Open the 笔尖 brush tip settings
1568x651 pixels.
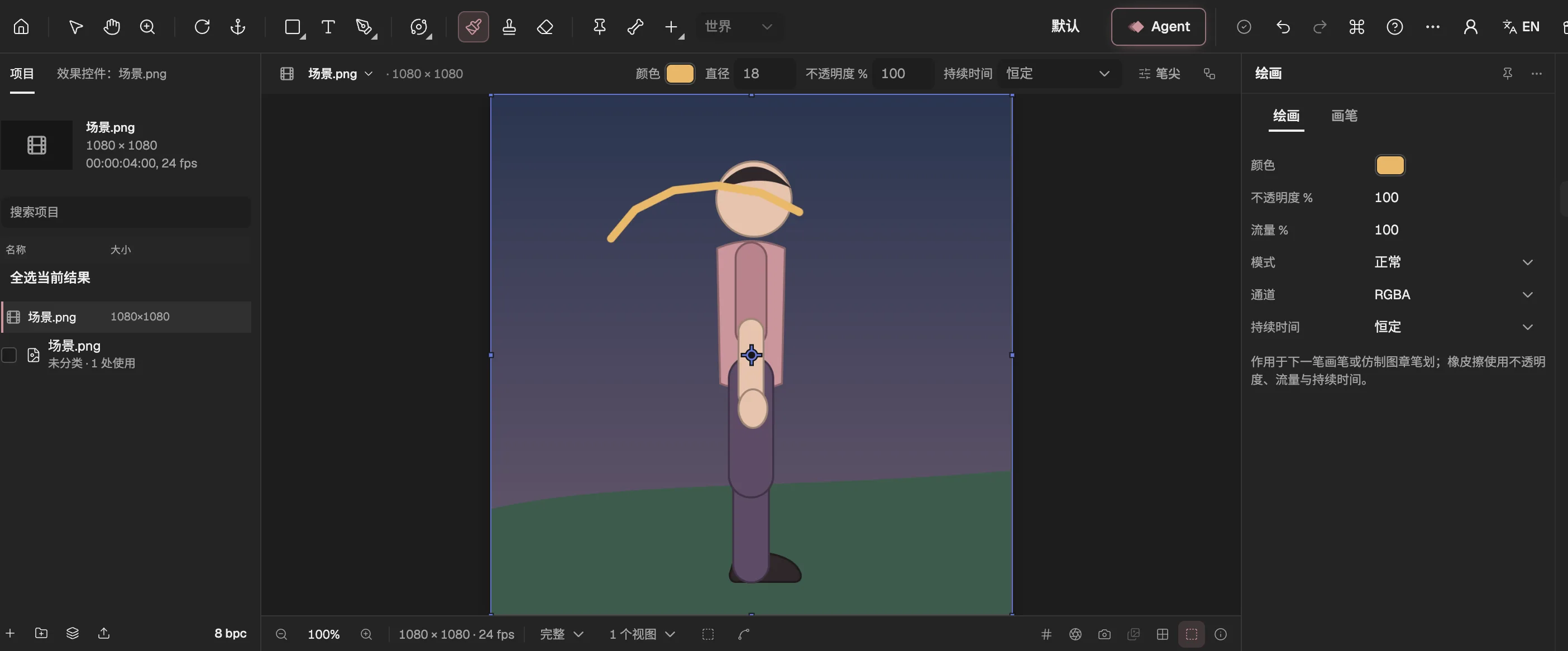pos(1159,74)
